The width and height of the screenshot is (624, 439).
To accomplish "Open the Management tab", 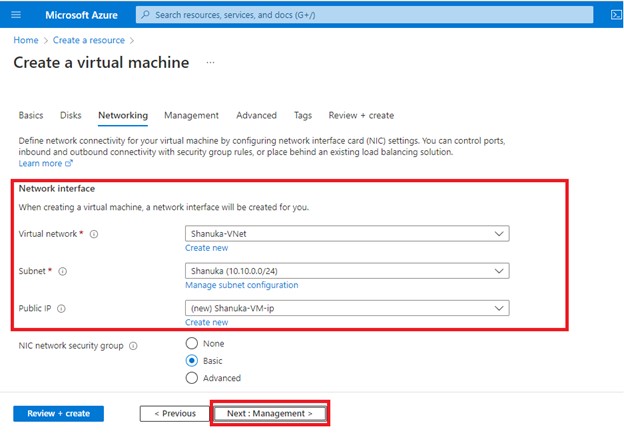I will [191, 116].
